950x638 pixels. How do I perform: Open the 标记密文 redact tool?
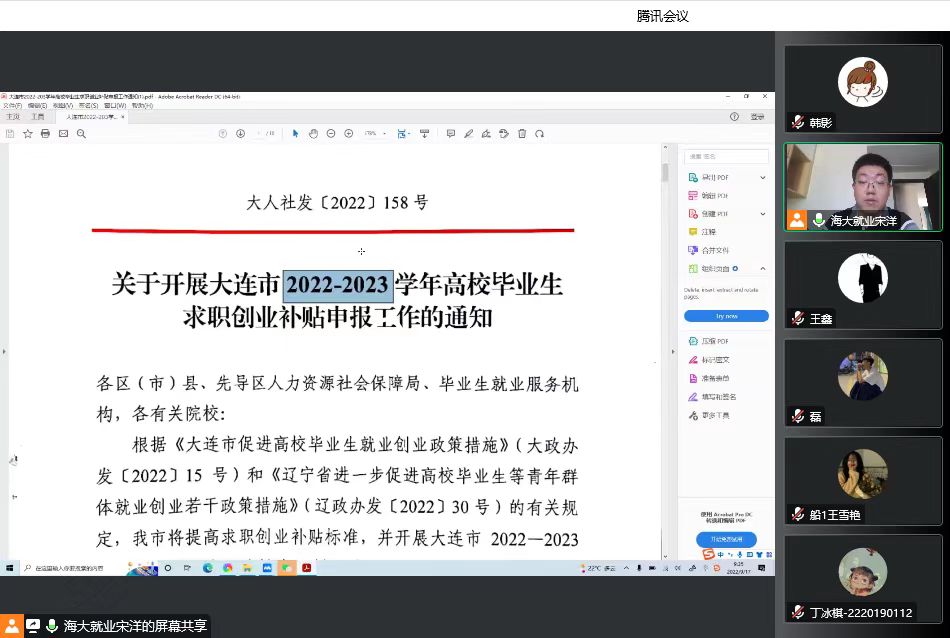click(x=709, y=360)
